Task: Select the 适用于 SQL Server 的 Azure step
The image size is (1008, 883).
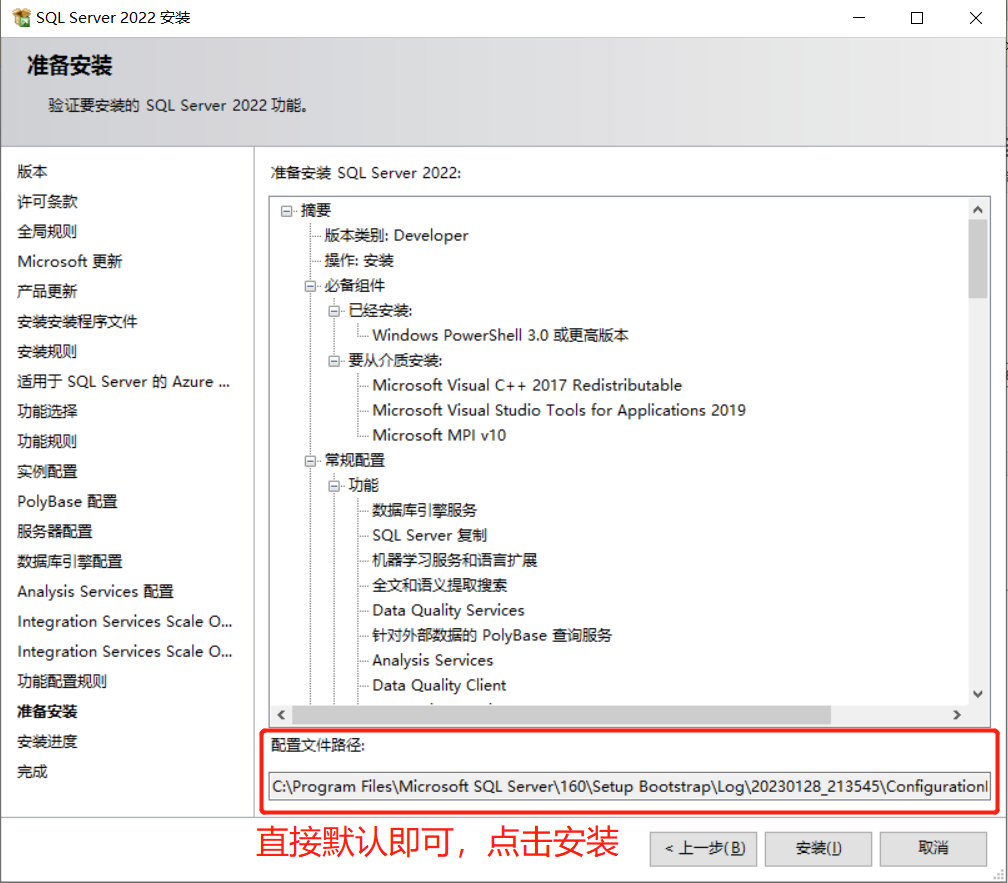Action: pos(123,382)
